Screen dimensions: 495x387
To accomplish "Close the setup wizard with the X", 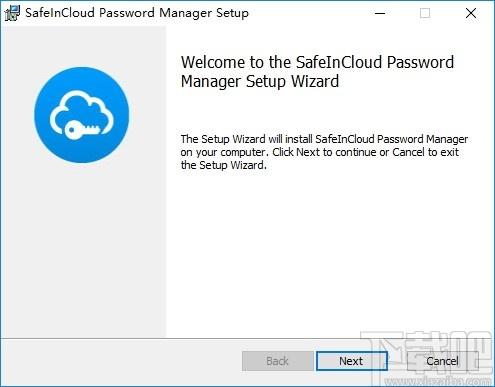I will (x=471, y=13).
